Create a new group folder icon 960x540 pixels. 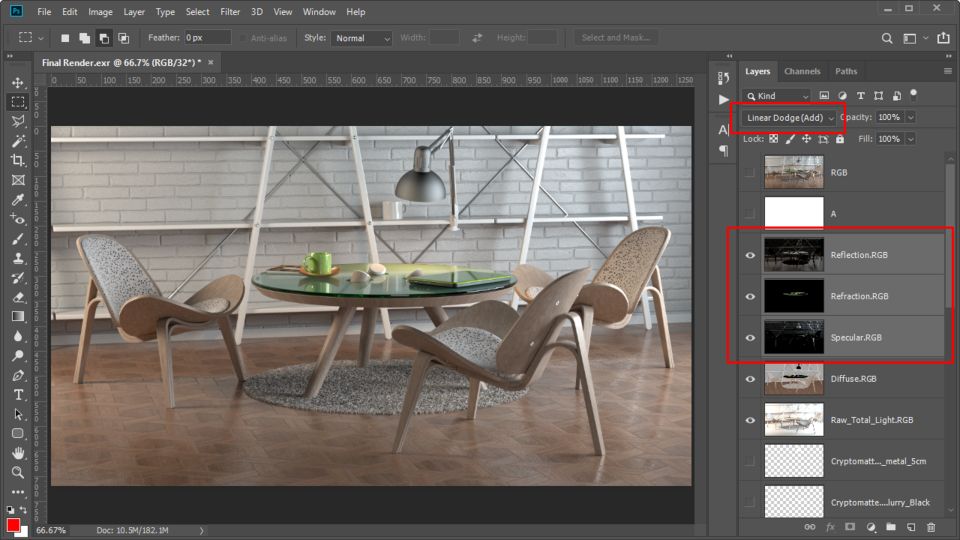pos(890,527)
